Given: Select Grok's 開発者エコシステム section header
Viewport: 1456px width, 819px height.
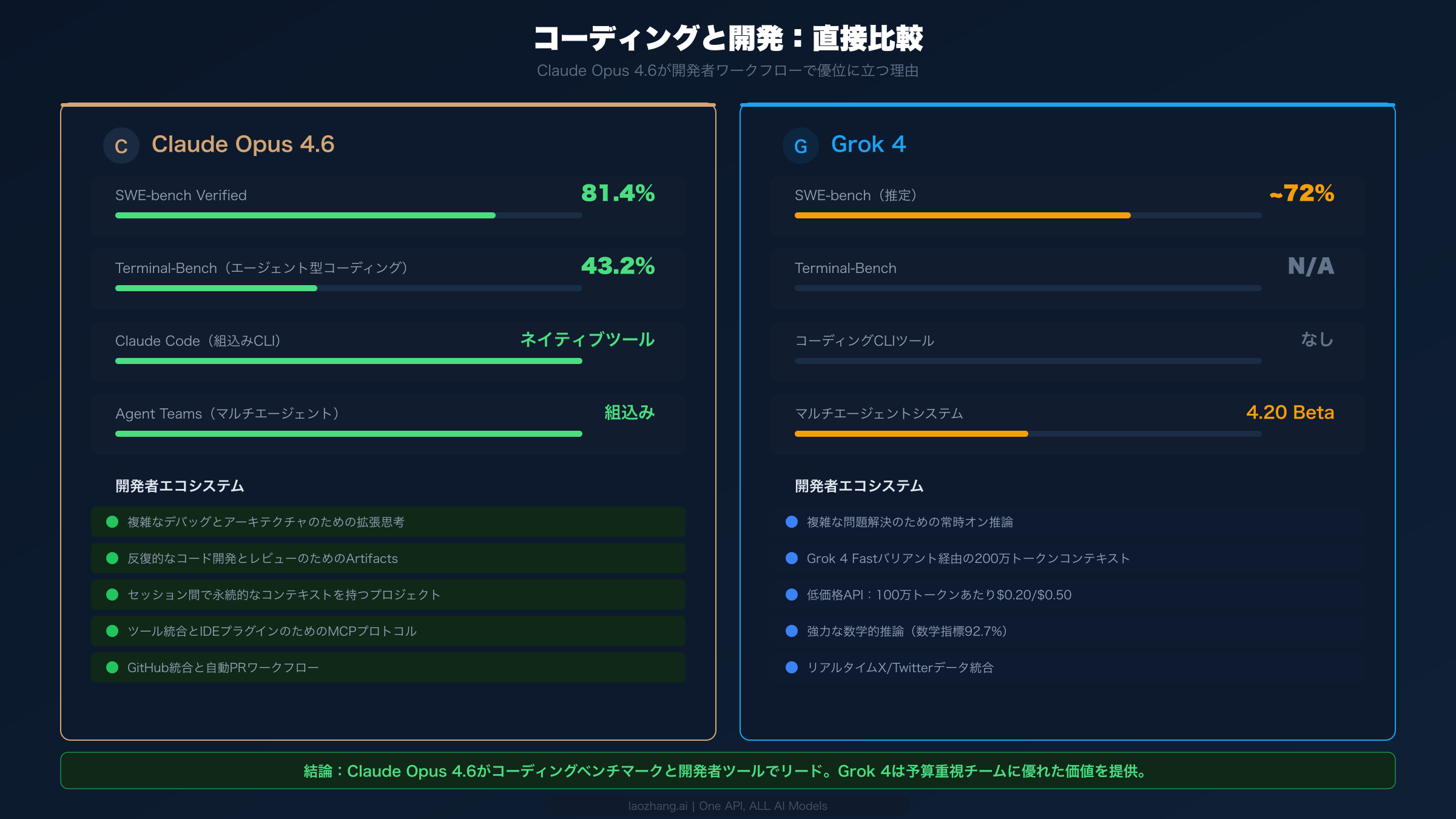Looking at the screenshot, I should 858,485.
